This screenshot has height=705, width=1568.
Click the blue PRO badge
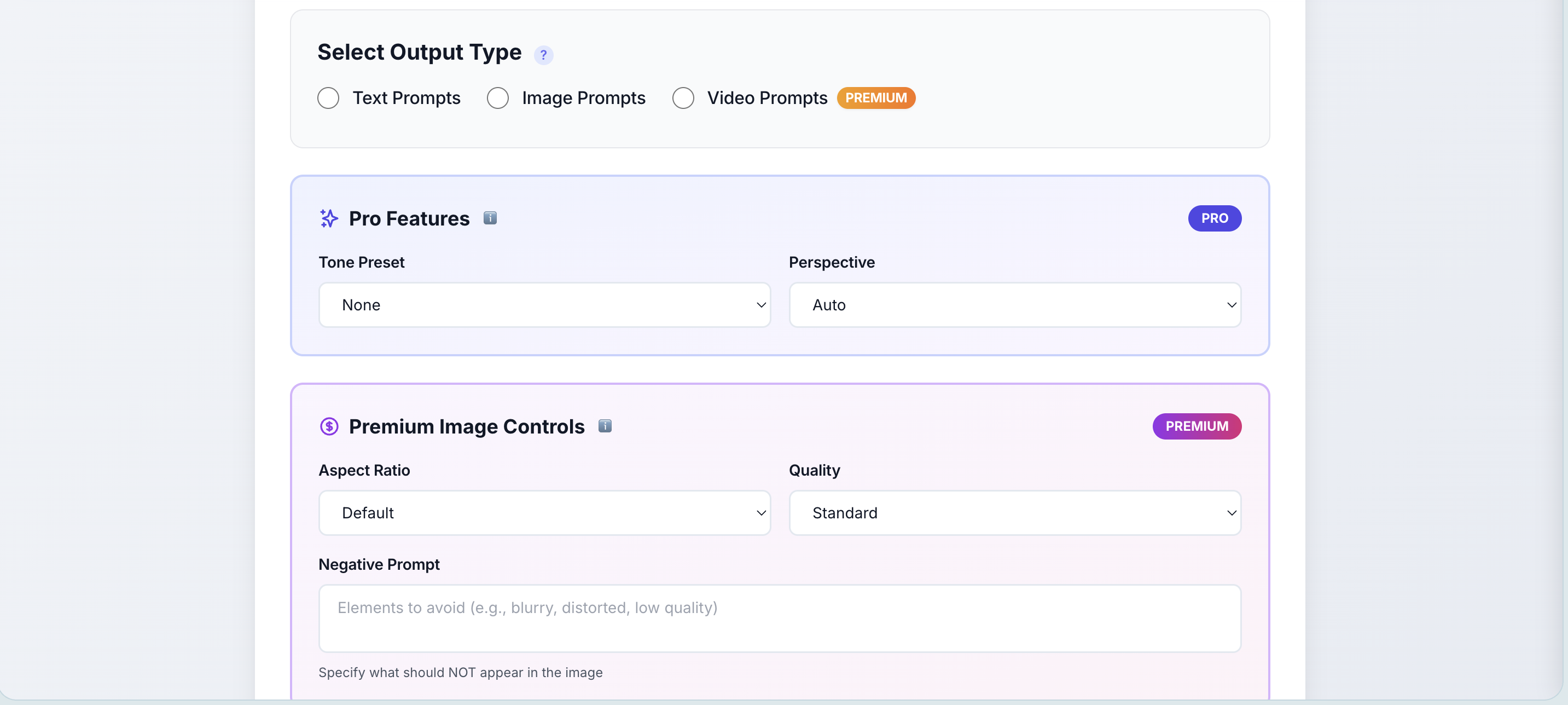click(x=1213, y=218)
